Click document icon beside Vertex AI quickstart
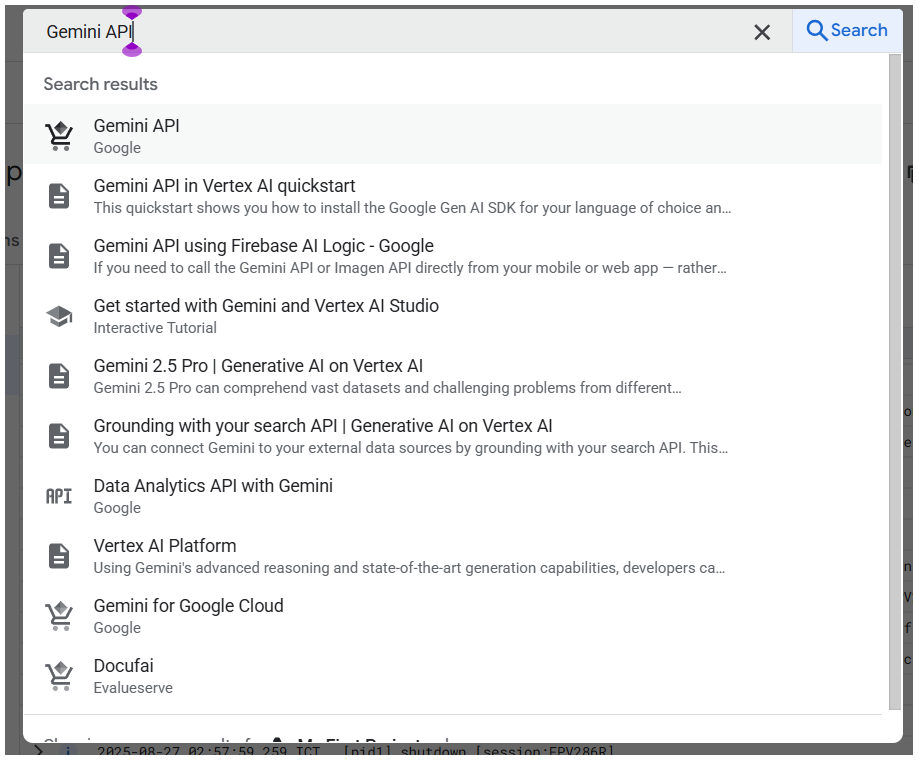Viewport: 918px width, 760px height. pos(59,196)
